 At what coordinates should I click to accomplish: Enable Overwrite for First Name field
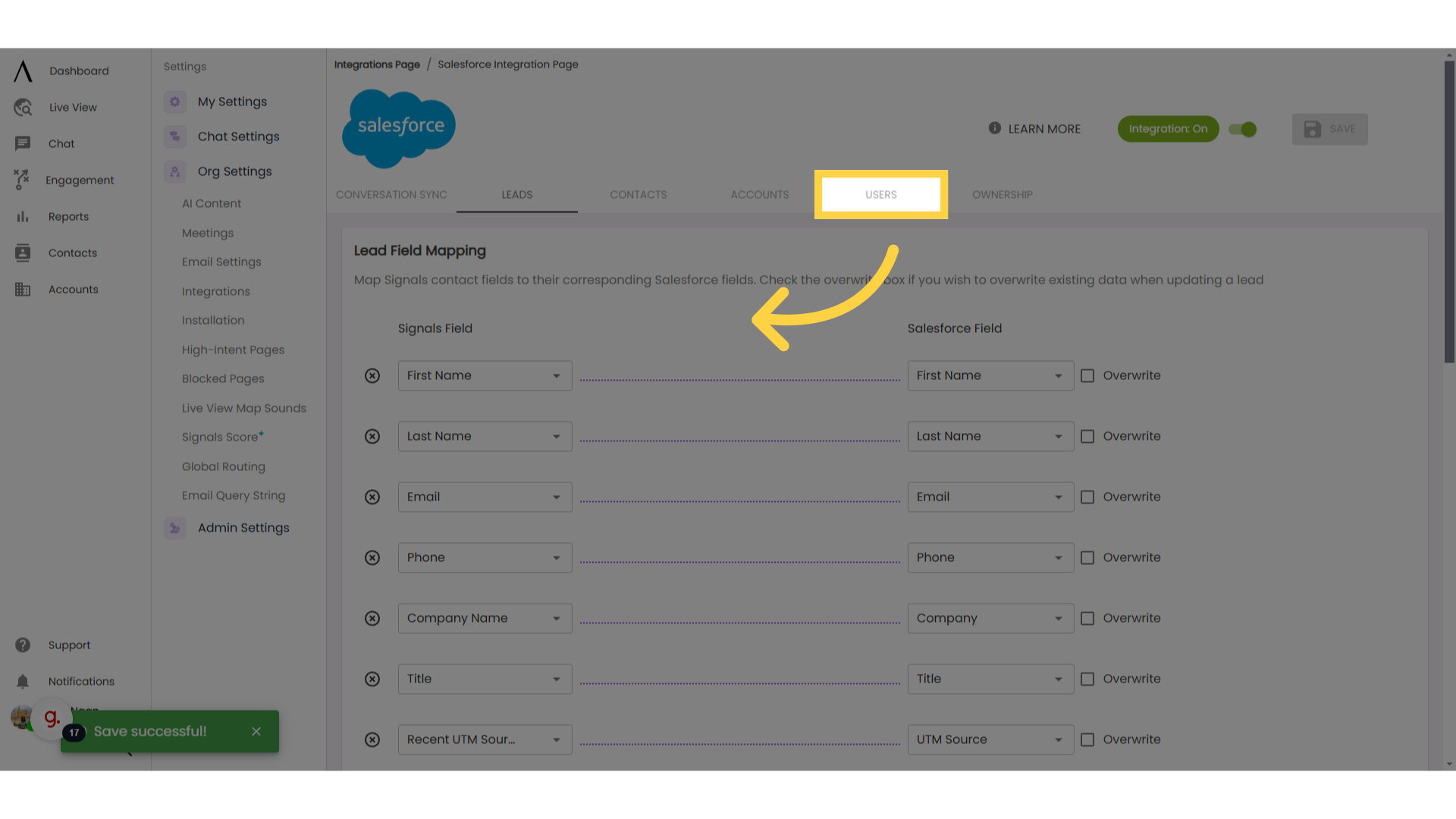pos(1087,375)
